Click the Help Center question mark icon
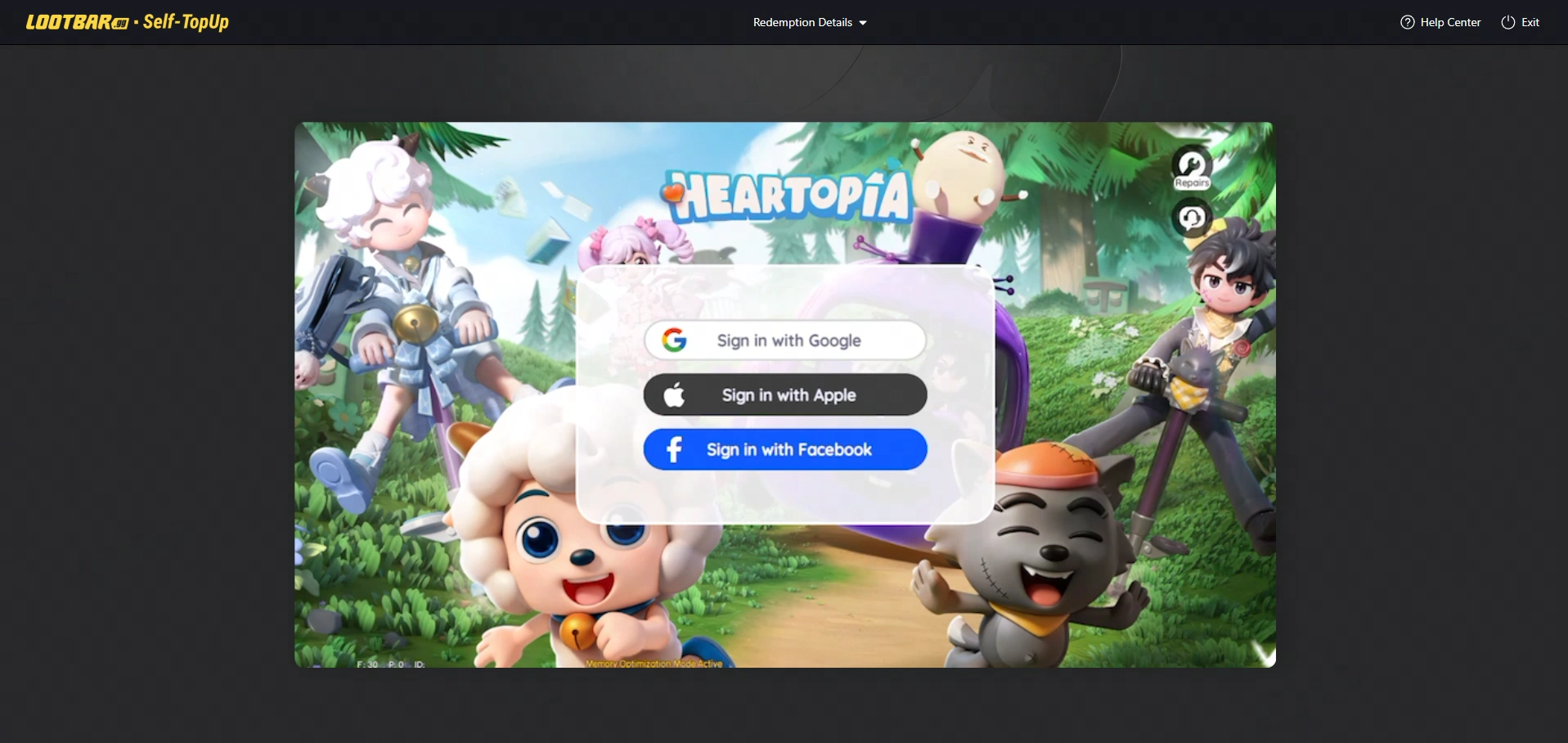The width and height of the screenshot is (1568, 743). point(1407,22)
